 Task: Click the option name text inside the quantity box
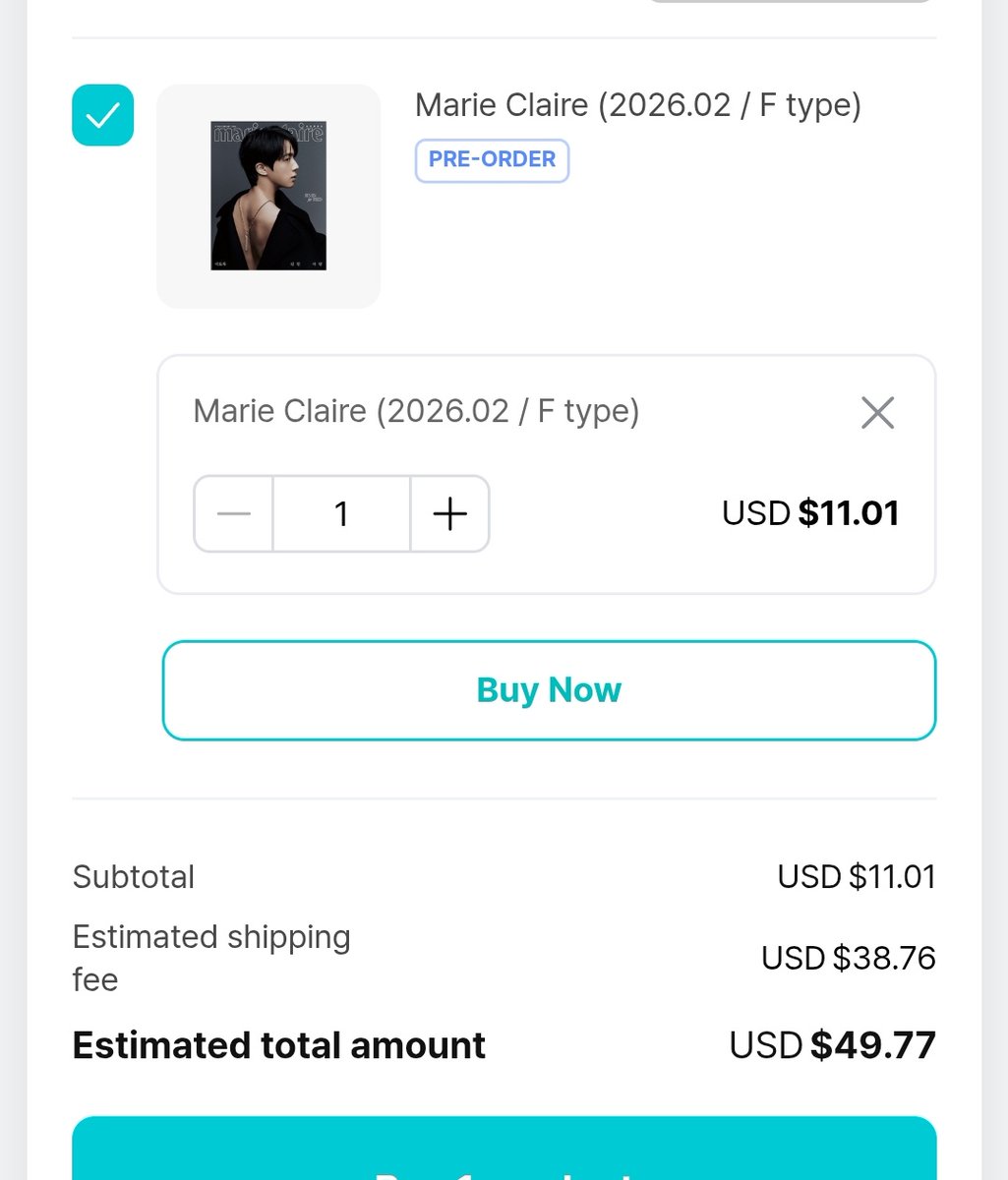click(x=416, y=411)
